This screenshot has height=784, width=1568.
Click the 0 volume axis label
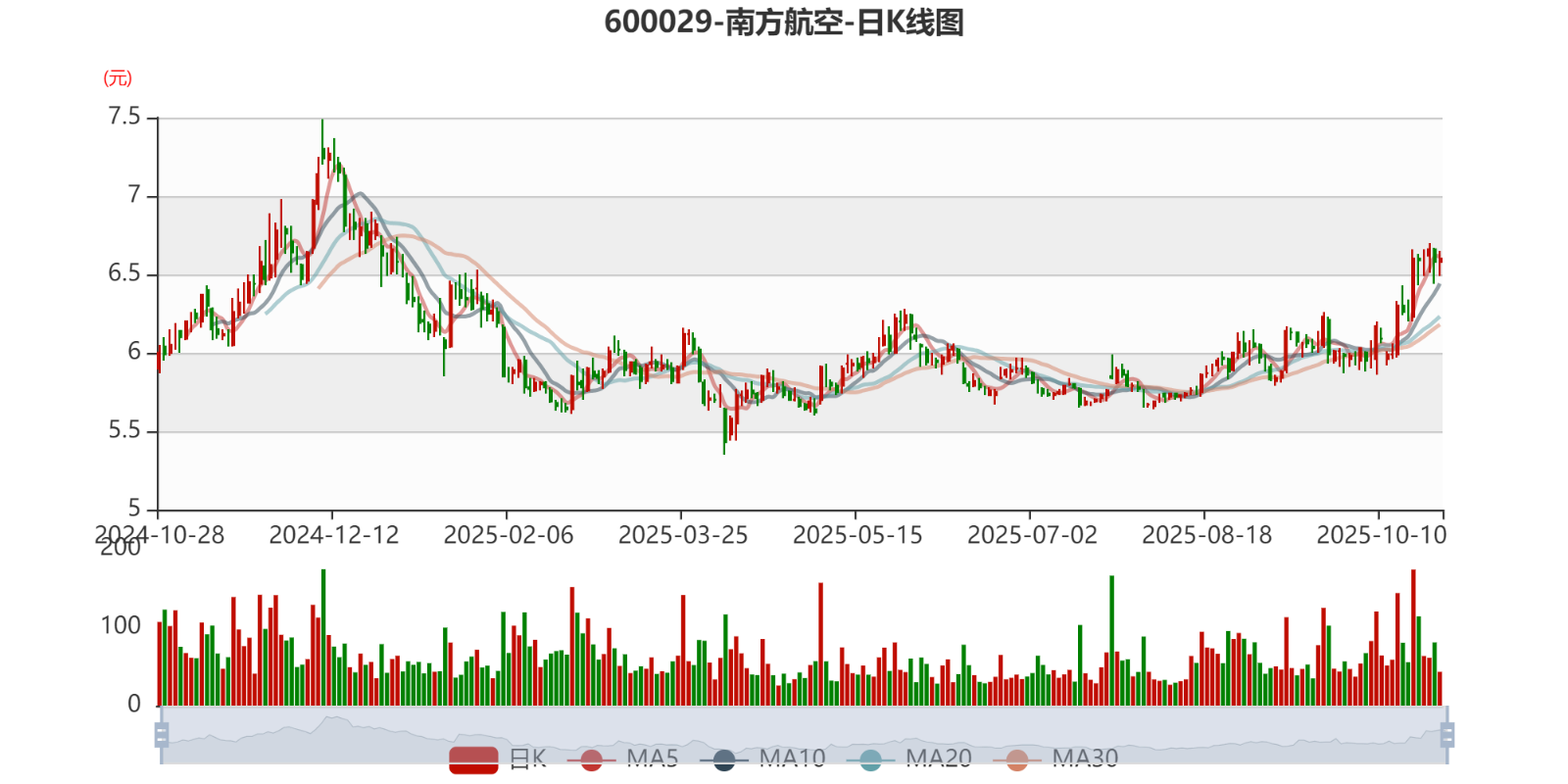click(134, 704)
